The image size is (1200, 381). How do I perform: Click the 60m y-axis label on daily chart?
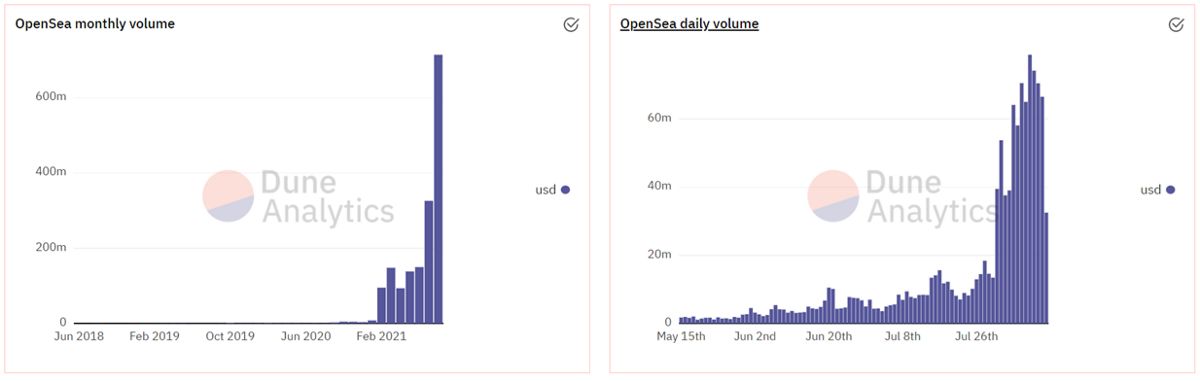659,118
